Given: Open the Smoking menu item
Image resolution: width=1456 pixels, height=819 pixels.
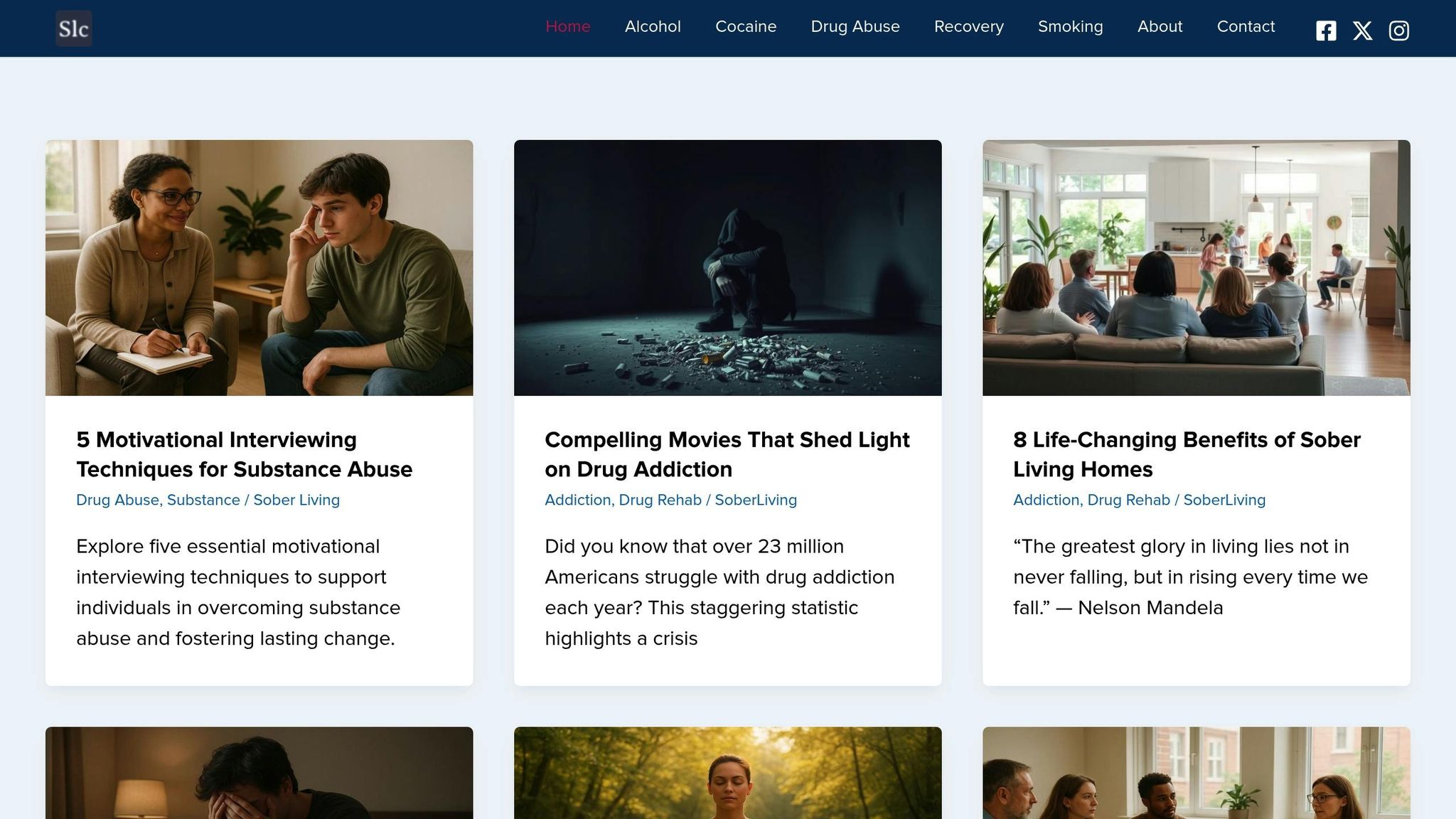Looking at the screenshot, I should click(x=1071, y=26).
